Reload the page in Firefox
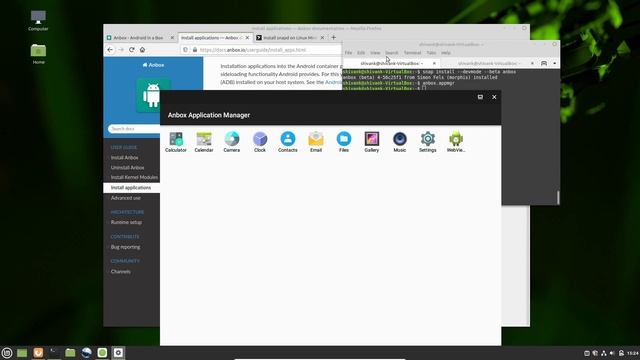Viewport: 640px width, 360px height. tap(131, 50)
